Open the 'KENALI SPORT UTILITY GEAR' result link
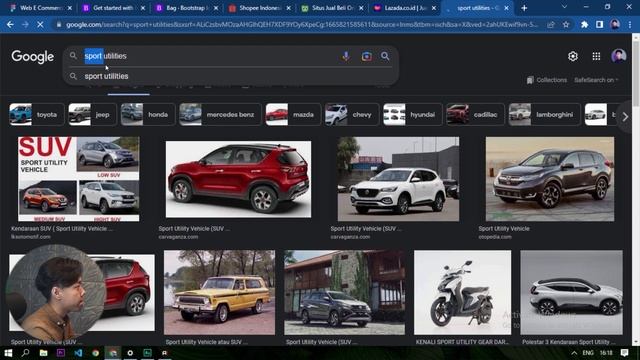 462,342
